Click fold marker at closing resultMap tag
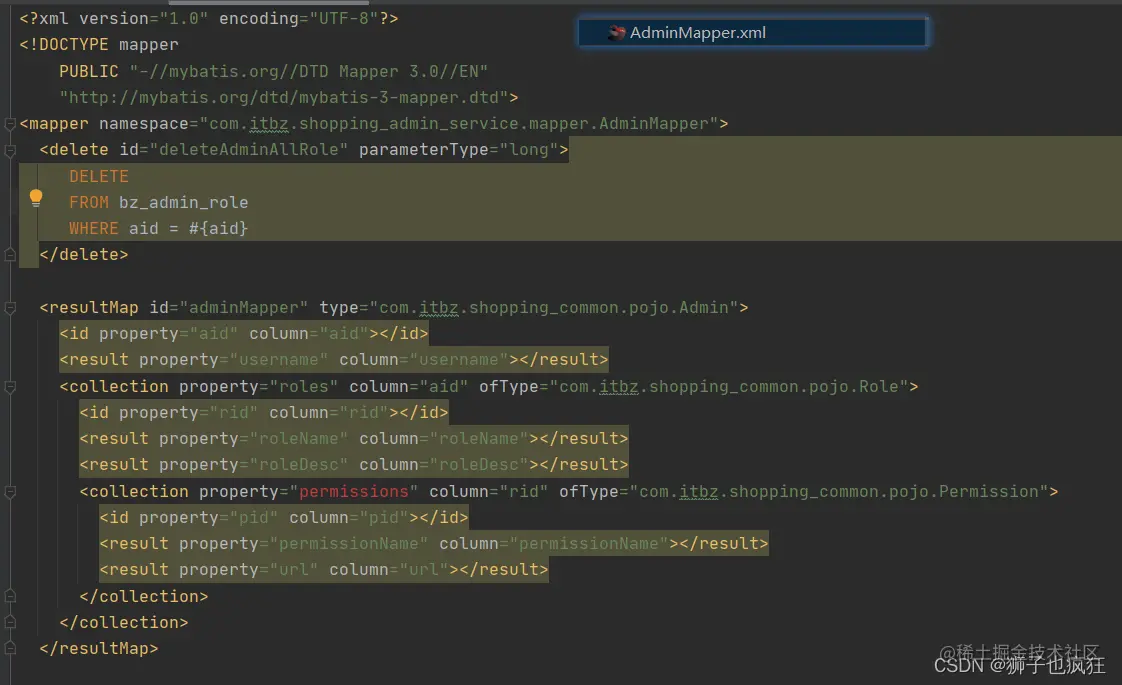The image size is (1122, 685). click(x=10, y=648)
